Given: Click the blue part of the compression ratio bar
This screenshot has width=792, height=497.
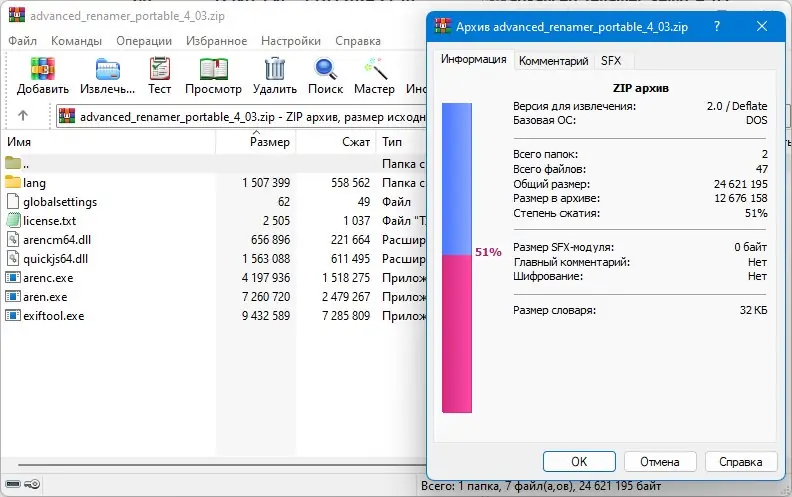Looking at the screenshot, I should click(x=457, y=179).
